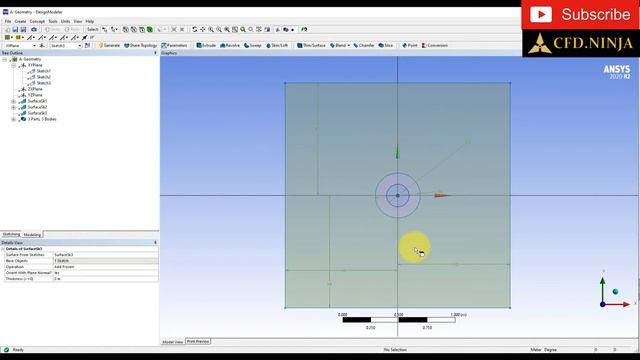Viewport: 640px width, 360px height.
Task: Click the blue isometric ball on triad
Action: coord(615,291)
